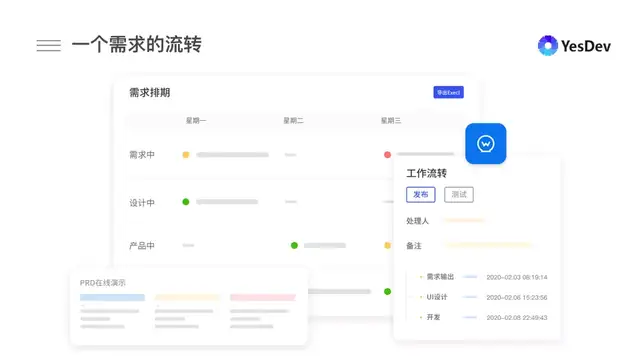This screenshot has width=640, height=360.
Task: Select the 发布 tab in 工作流转
Action: (420, 194)
